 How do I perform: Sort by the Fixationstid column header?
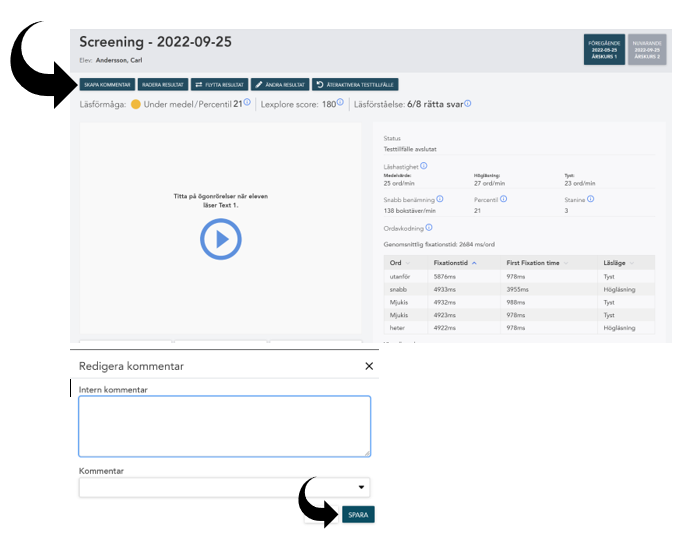tap(464, 263)
